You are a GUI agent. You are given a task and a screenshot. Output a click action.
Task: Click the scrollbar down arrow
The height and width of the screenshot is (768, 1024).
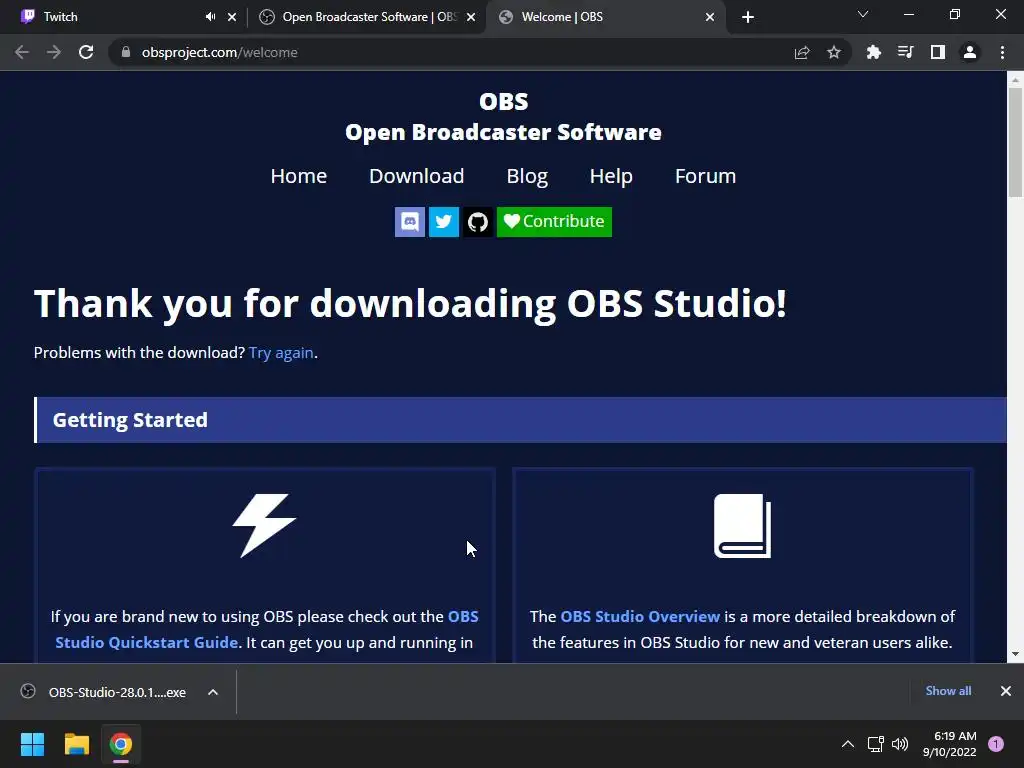tap(1015, 654)
